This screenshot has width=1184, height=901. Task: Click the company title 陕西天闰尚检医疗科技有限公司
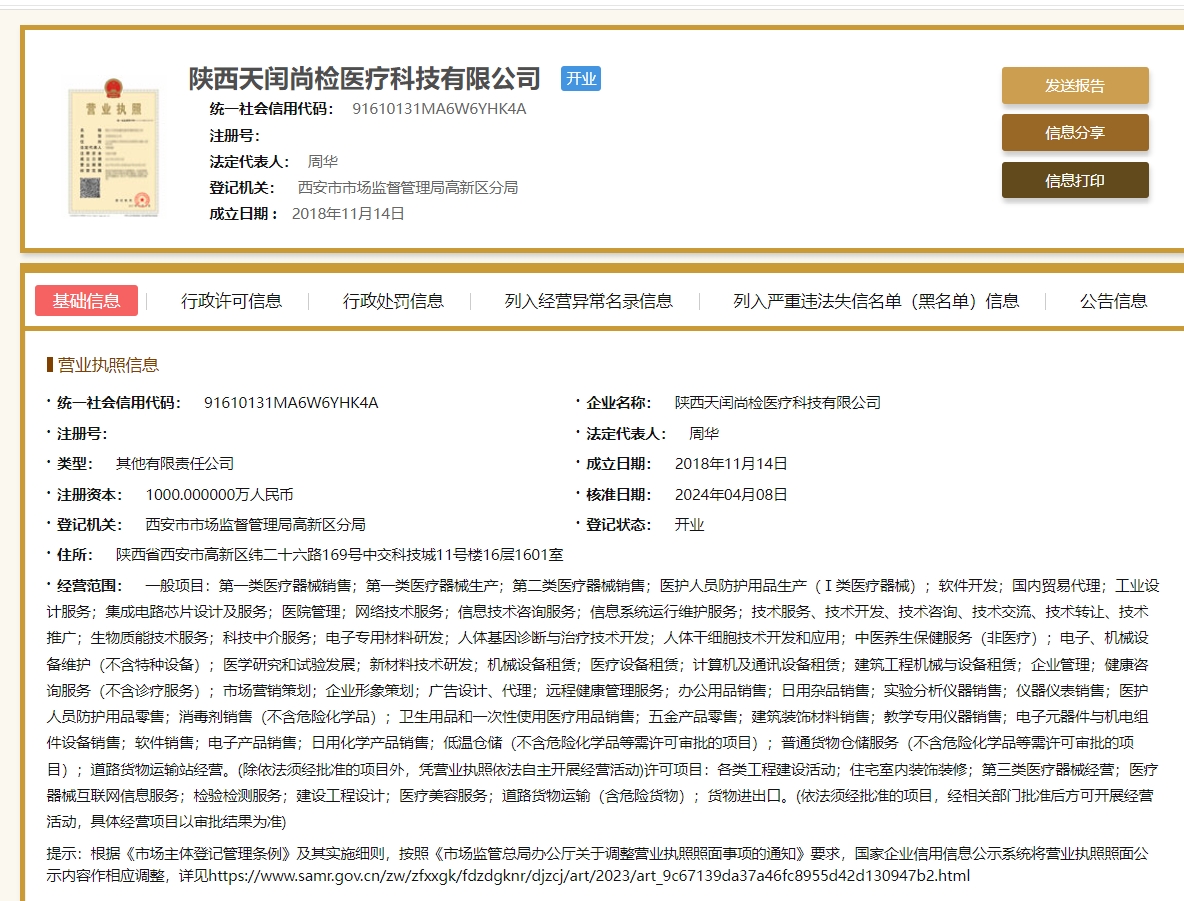coord(364,78)
